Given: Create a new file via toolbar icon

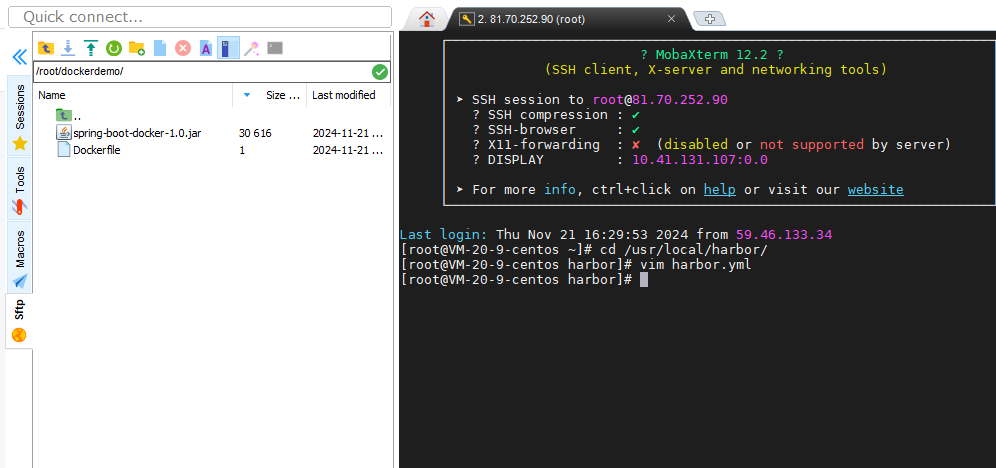Looking at the screenshot, I should (x=160, y=48).
